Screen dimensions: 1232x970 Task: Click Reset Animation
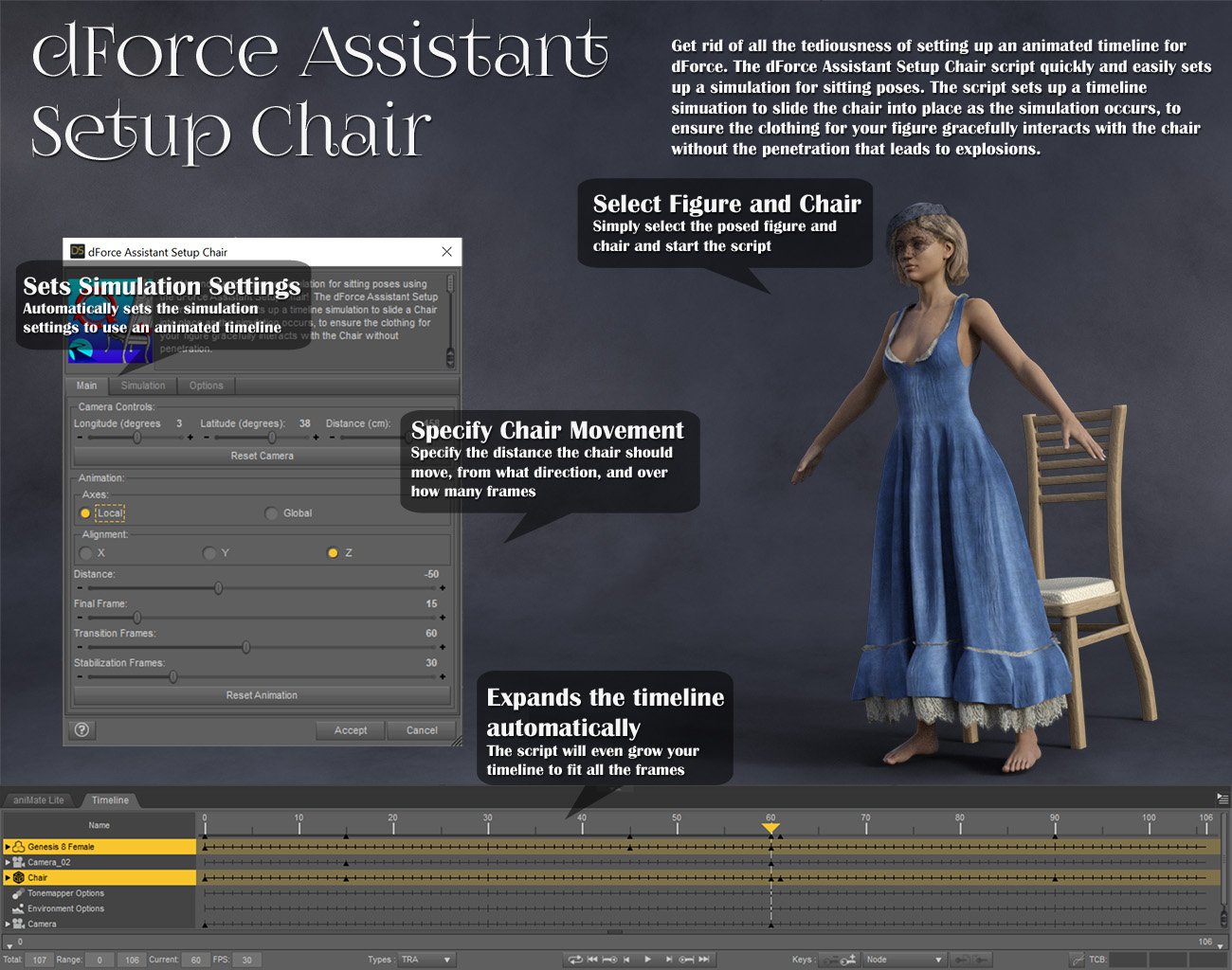(261, 694)
